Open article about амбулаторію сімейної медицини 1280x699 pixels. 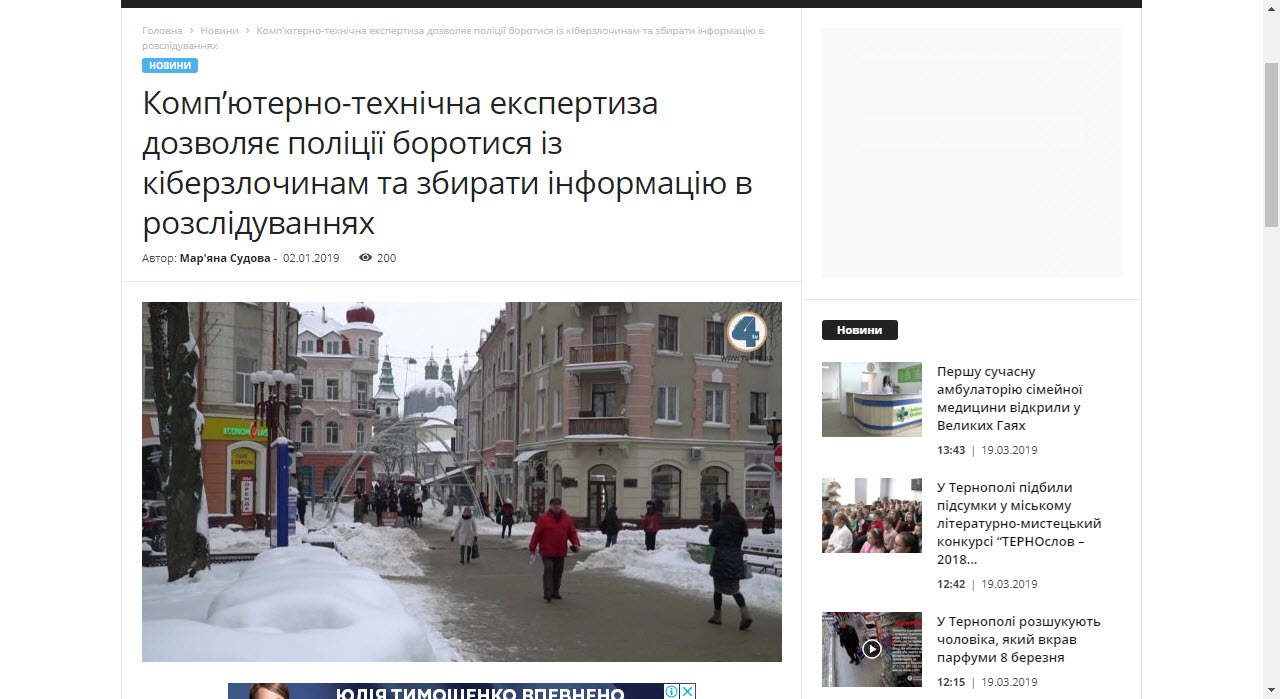click(x=1009, y=398)
